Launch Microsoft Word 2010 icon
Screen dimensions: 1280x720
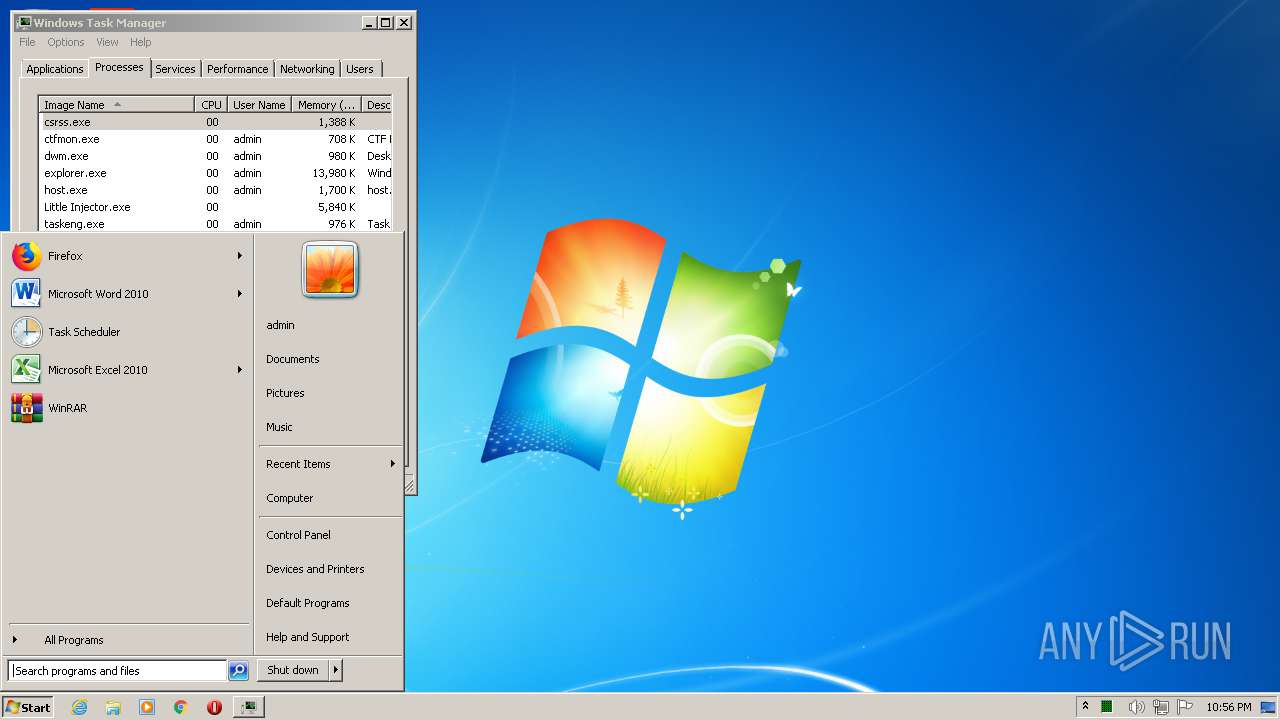(x=26, y=294)
